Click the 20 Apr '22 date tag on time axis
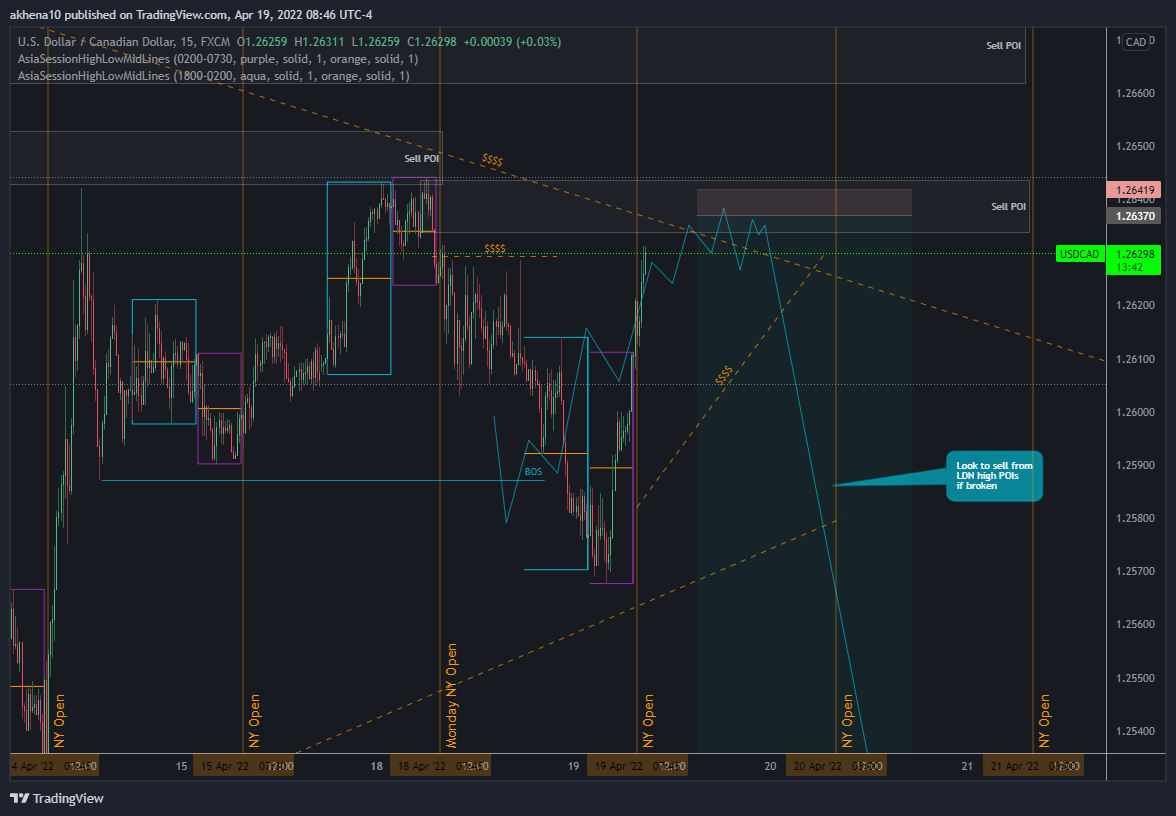Viewport: 1176px width, 816px height. tap(836, 766)
